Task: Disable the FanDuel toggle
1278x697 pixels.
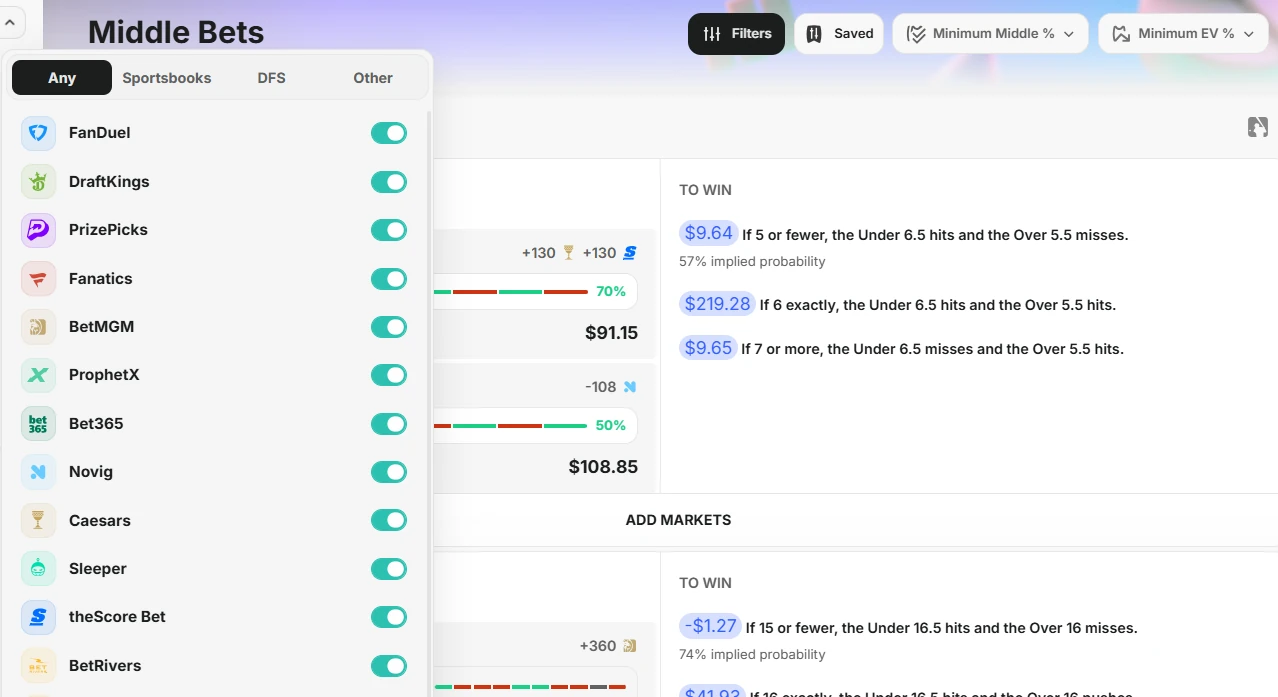Action: click(x=389, y=133)
